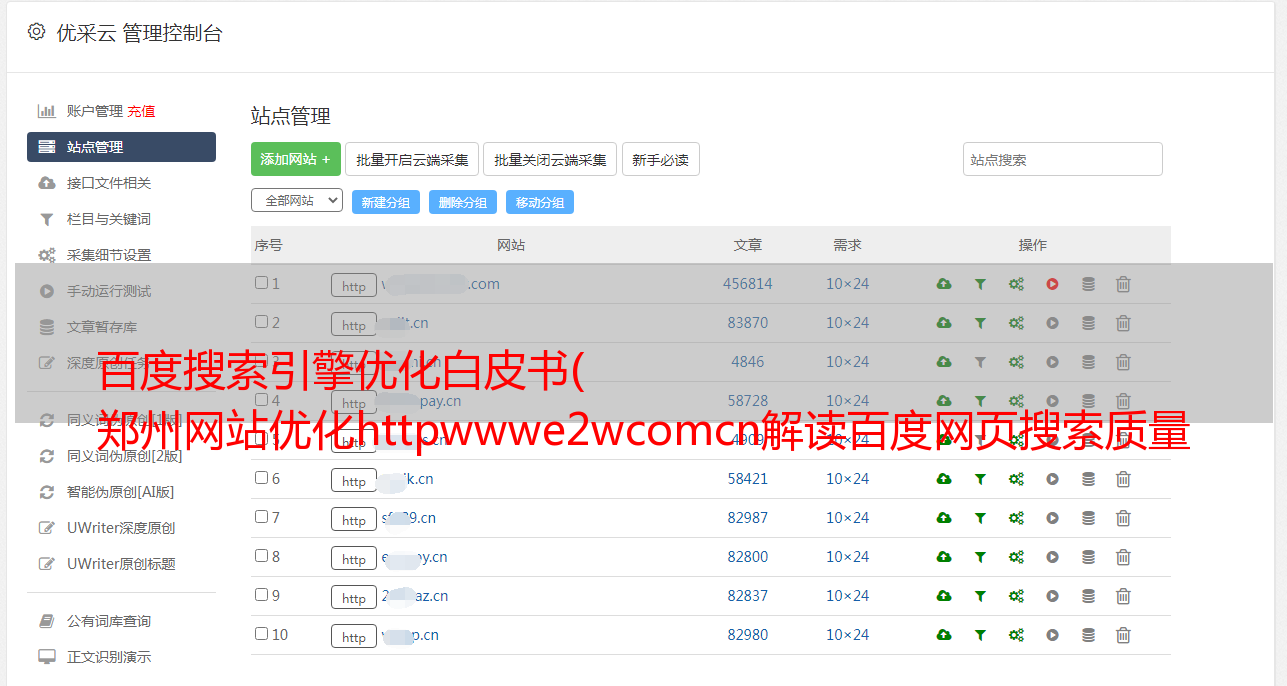Click the monitor icon beside 正文识别演示
Viewport: 1287px width, 686px height.
[46, 657]
